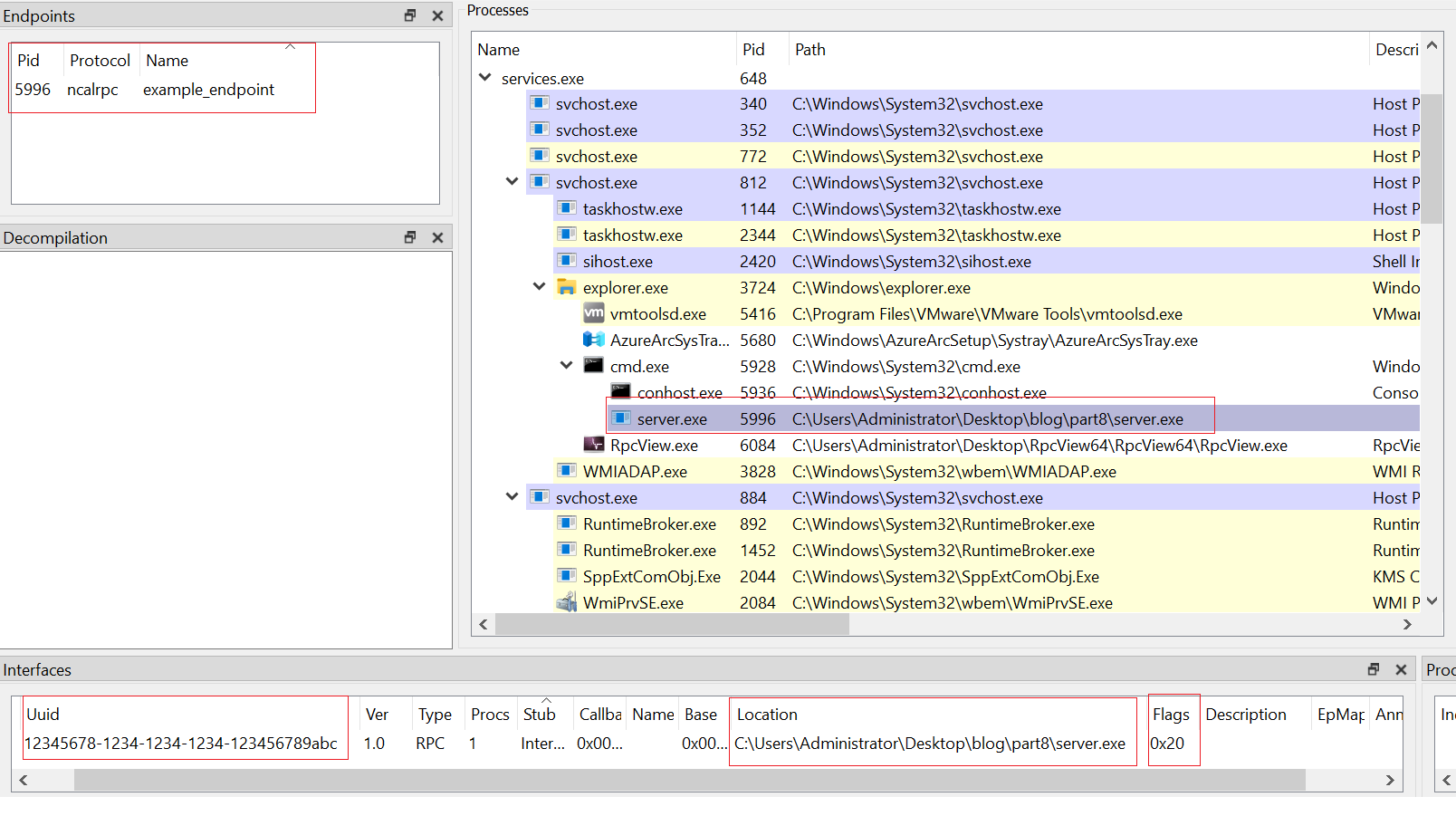Viewport: 1456px width, 816px height.
Task: Click the vmtoolsd.exe VMware icon
Action: tap(594, 313)
